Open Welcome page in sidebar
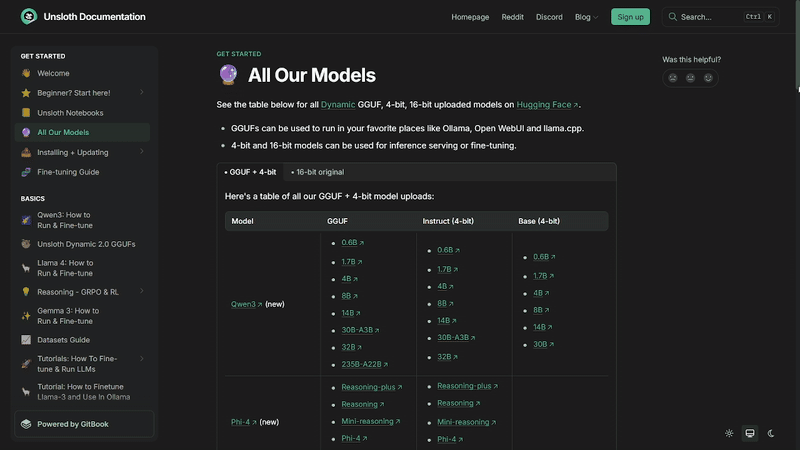Screen dimensions: 800x450 click(x=82, y=73)
